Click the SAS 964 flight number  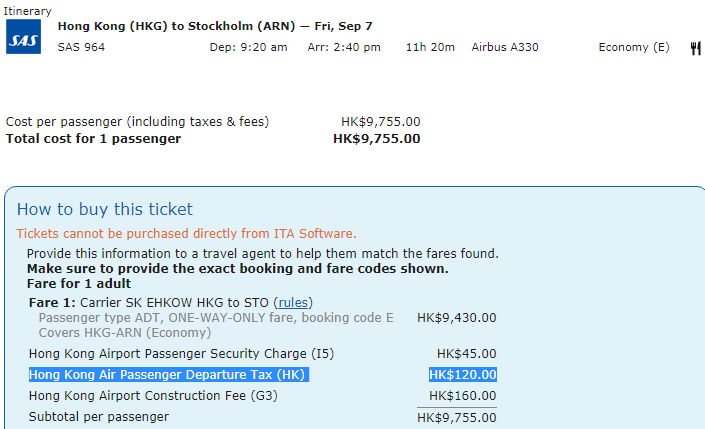pos(81,47)
